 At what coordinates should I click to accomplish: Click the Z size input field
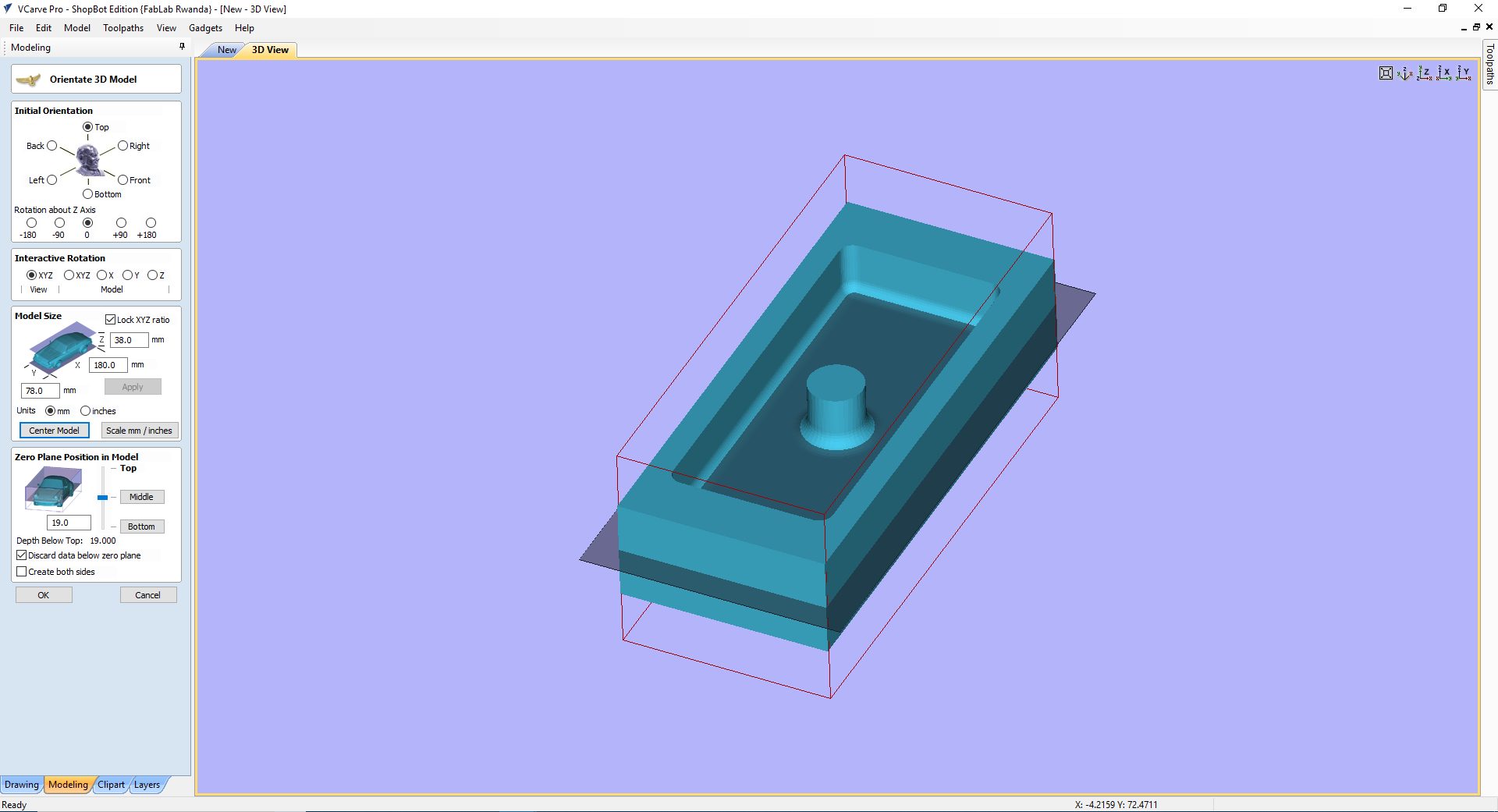(129, 340)
